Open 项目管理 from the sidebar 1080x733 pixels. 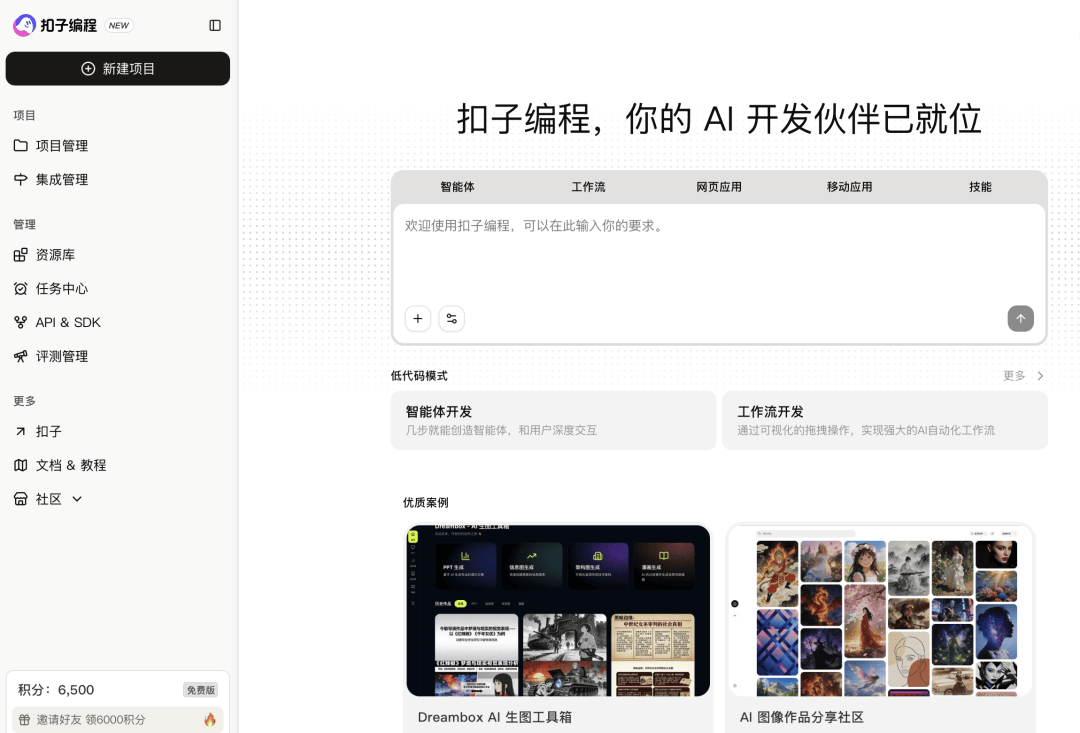pos(60,145)
